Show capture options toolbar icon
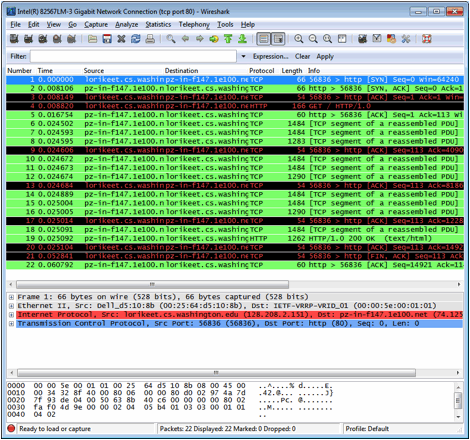470x440 pixels. [28, 39]
